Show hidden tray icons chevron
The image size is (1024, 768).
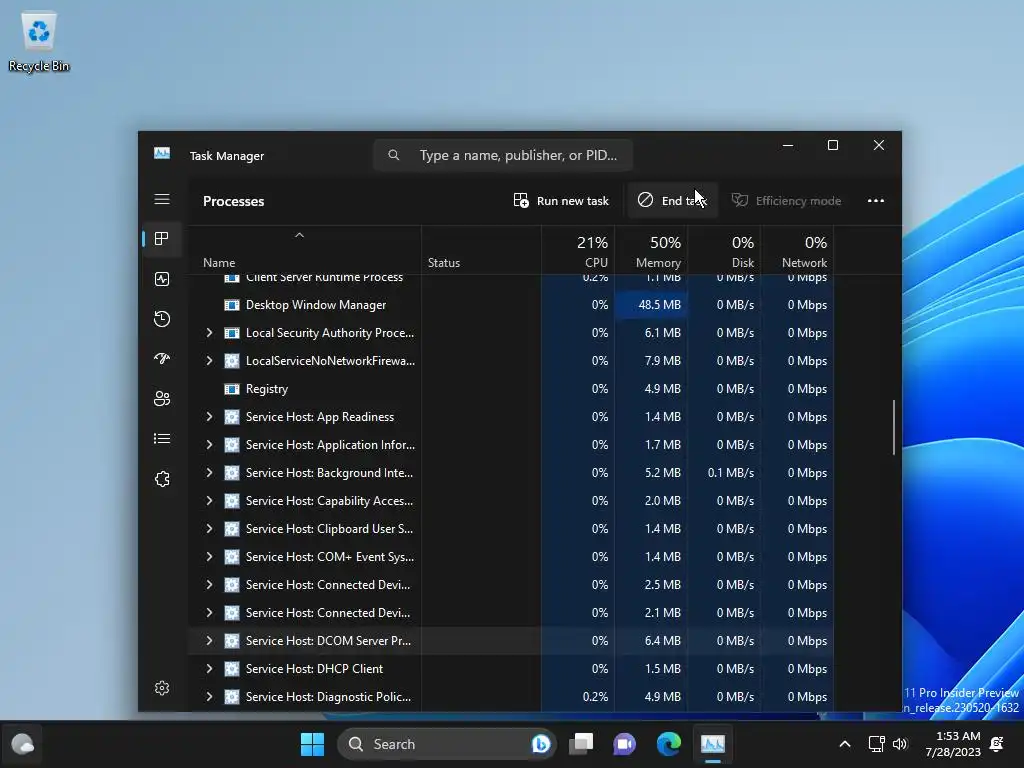tap(844, 744)
